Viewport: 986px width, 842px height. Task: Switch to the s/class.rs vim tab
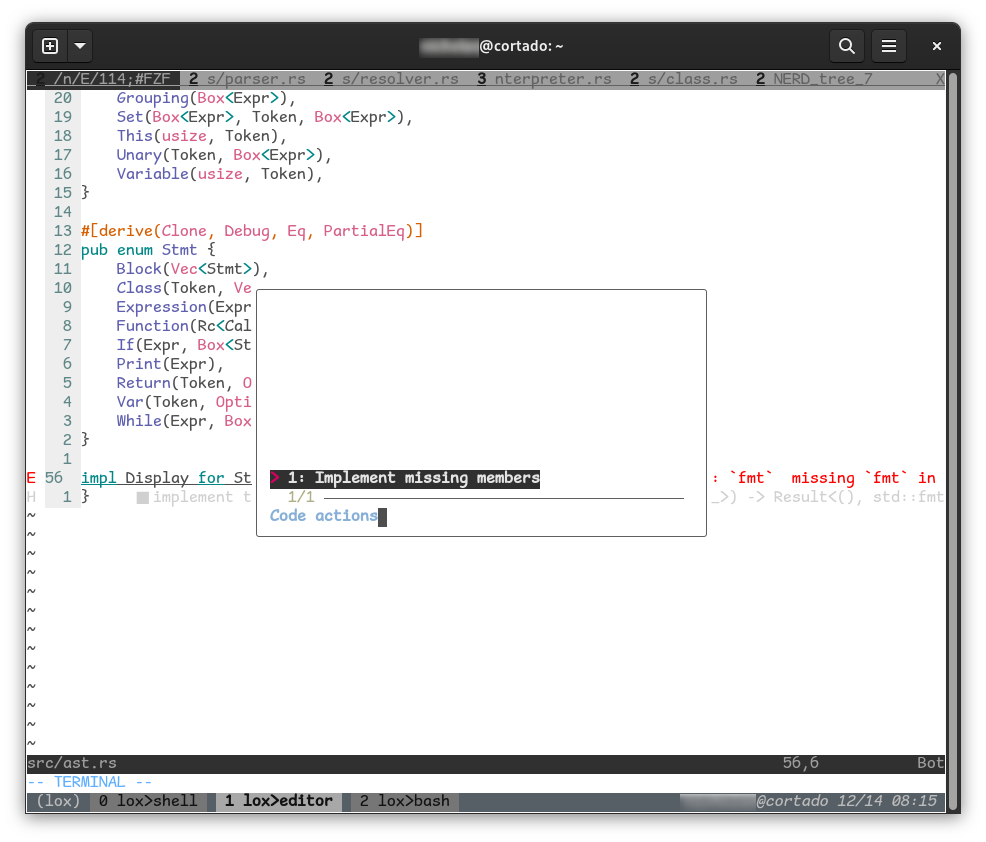[684, 79]
